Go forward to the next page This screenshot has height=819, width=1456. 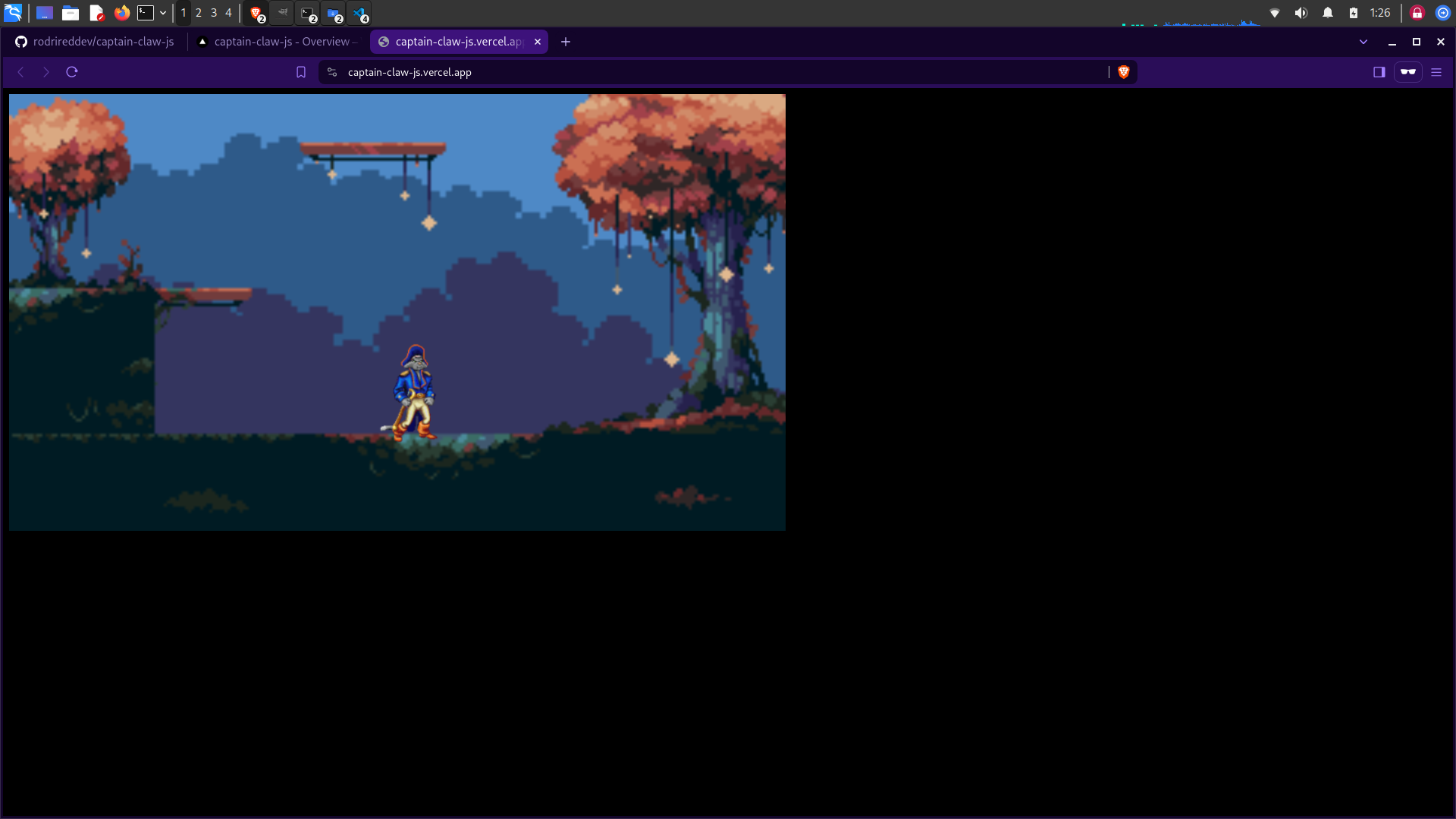coord(46,72)
